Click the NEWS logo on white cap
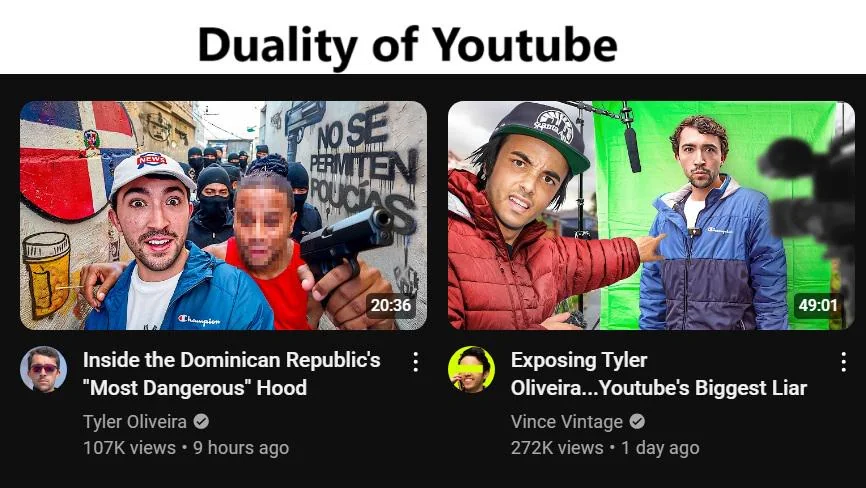866x488 pixels. tap(151, 160)
